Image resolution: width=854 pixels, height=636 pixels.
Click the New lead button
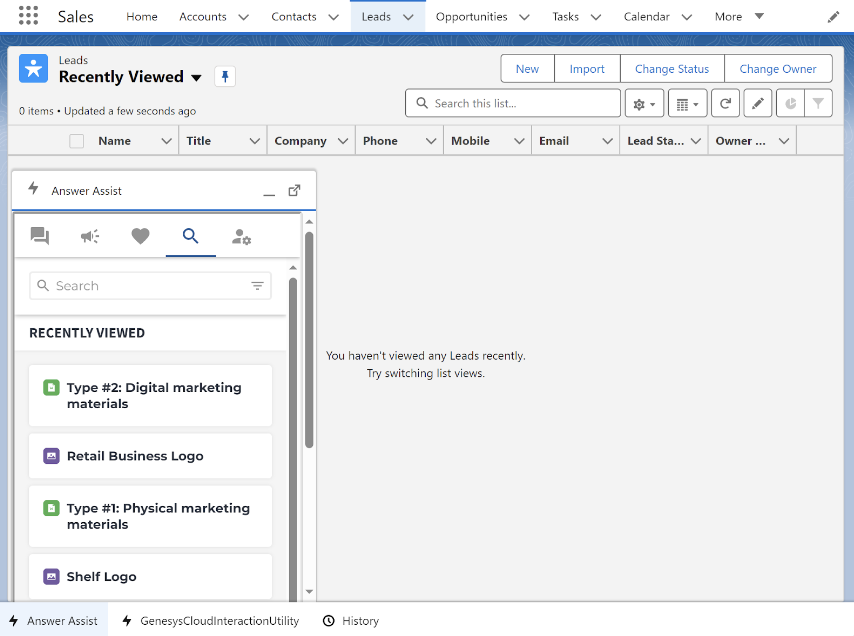click(527, 69)
